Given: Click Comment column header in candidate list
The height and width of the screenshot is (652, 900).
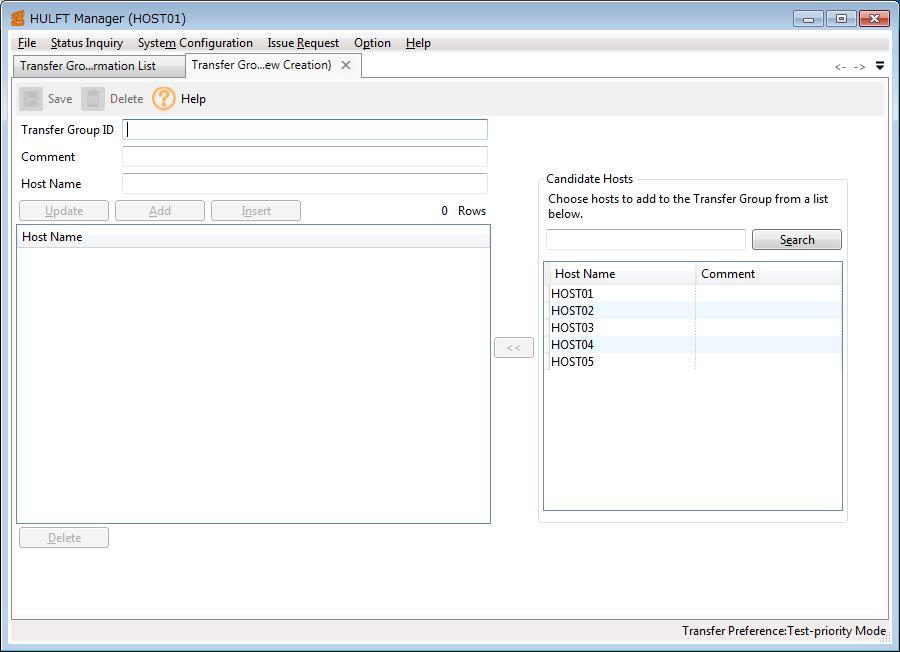Looking at the screenshot, I should click(769, 274).
